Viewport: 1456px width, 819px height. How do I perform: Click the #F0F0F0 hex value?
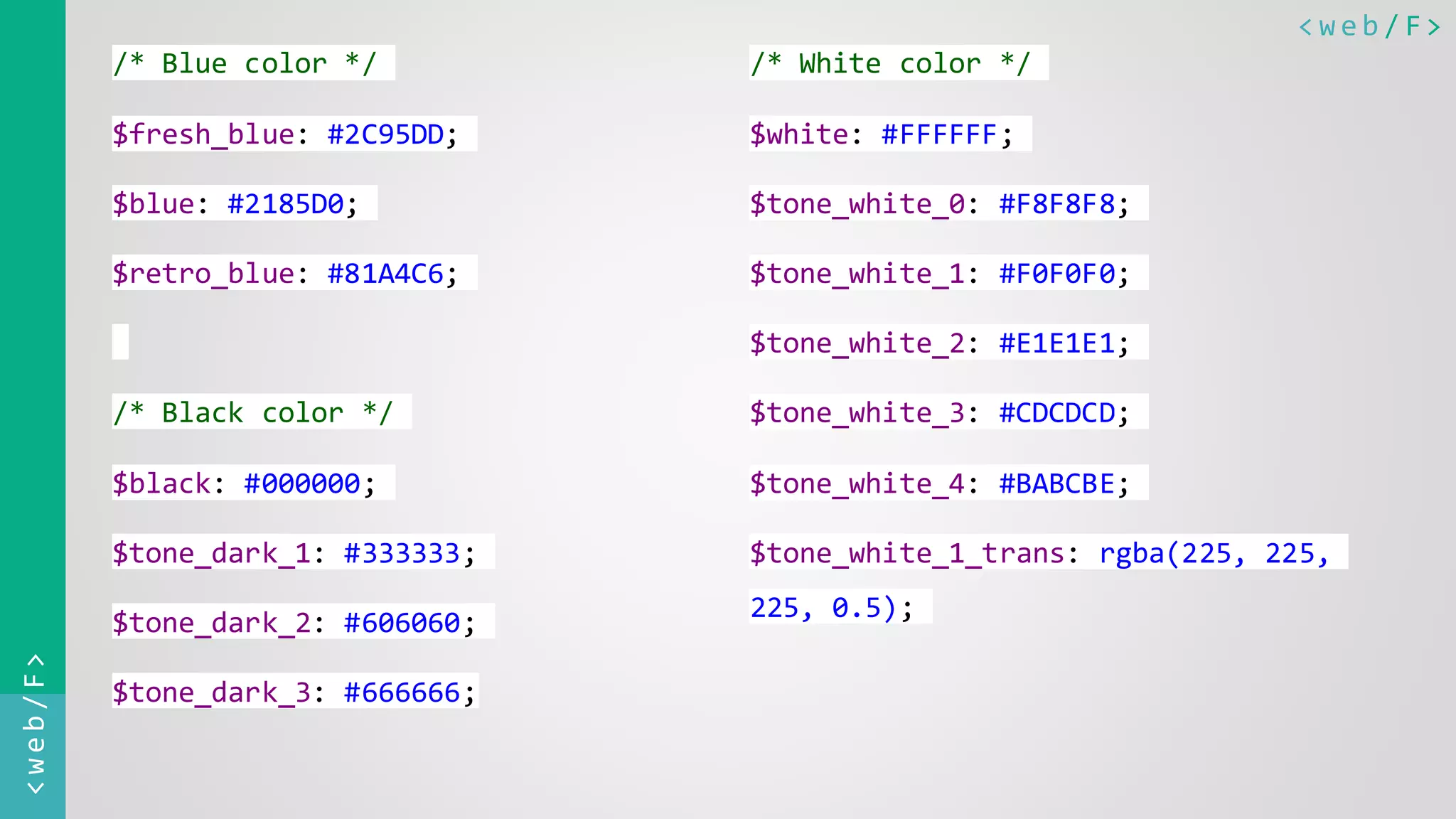1058,273
